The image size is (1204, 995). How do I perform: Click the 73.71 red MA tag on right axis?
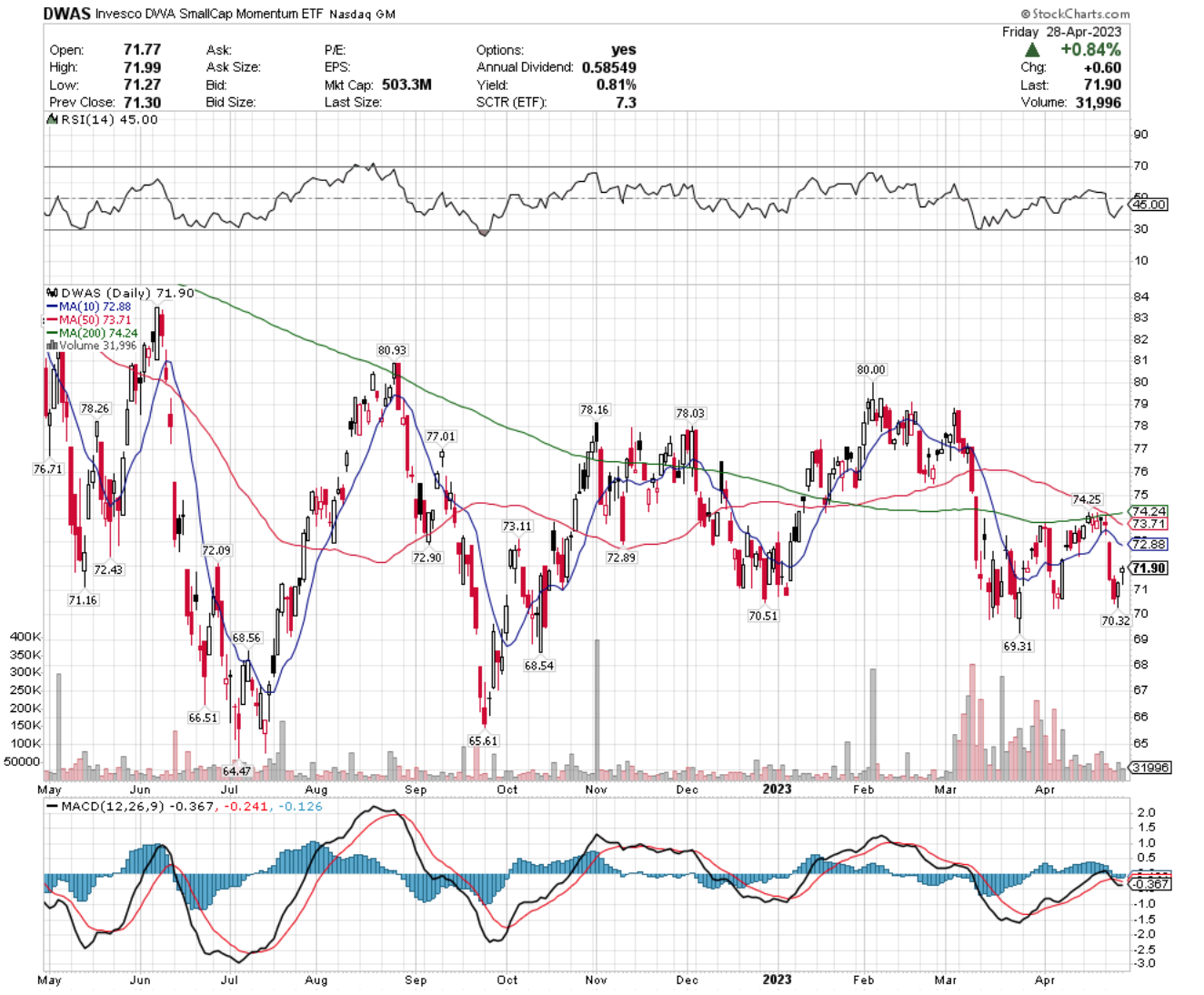[1149, 524]
